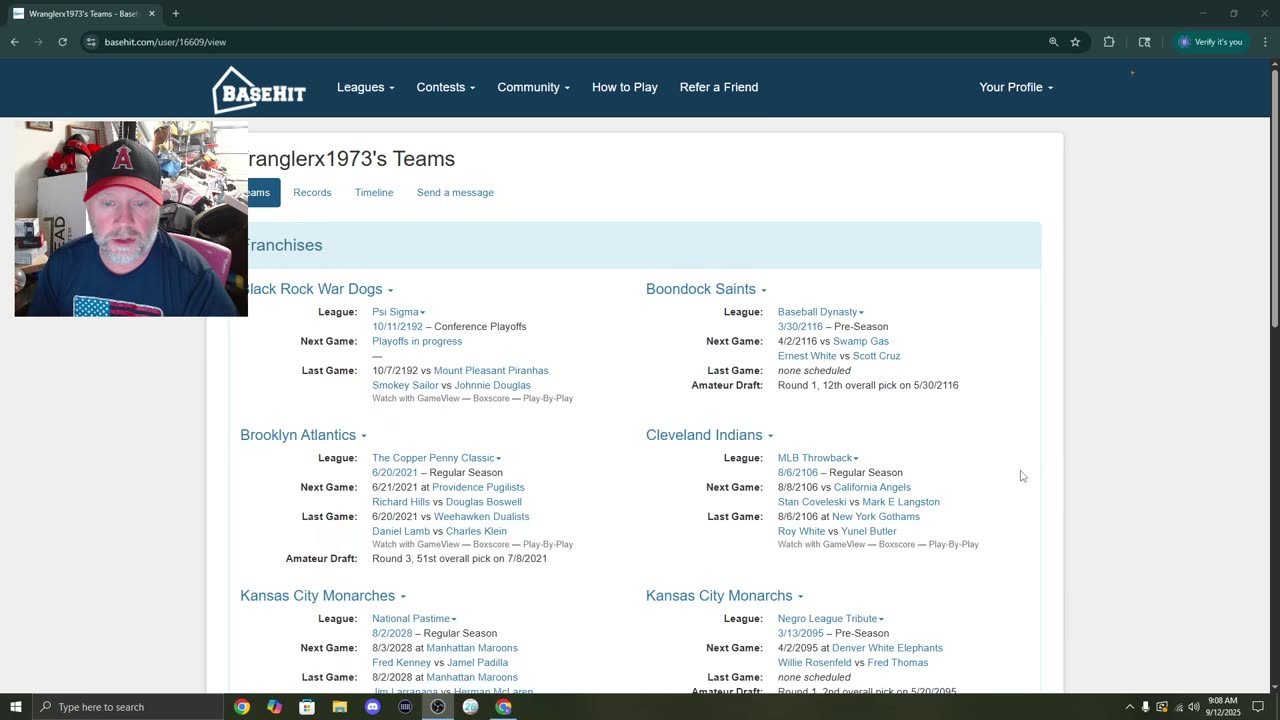The height and width of the screenshot is (720, 1280).
Task: Open the Psi Sigma league dropdown
Action: point(399,312)
